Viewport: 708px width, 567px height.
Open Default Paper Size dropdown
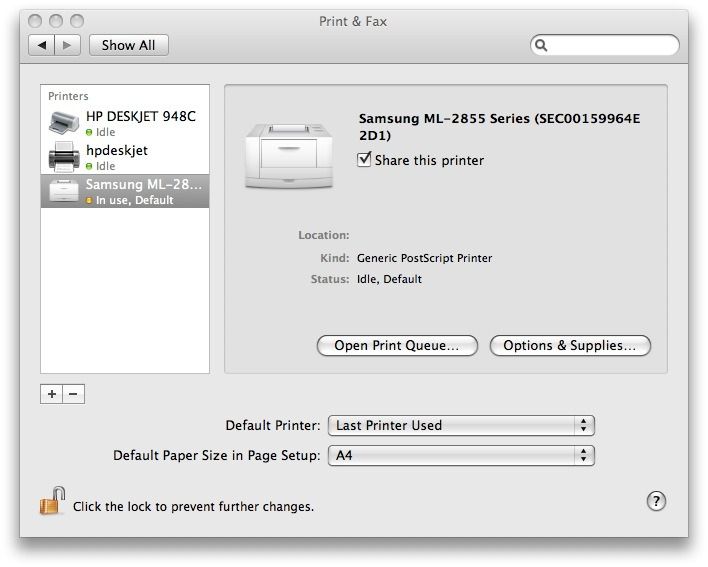click(461, 455)
